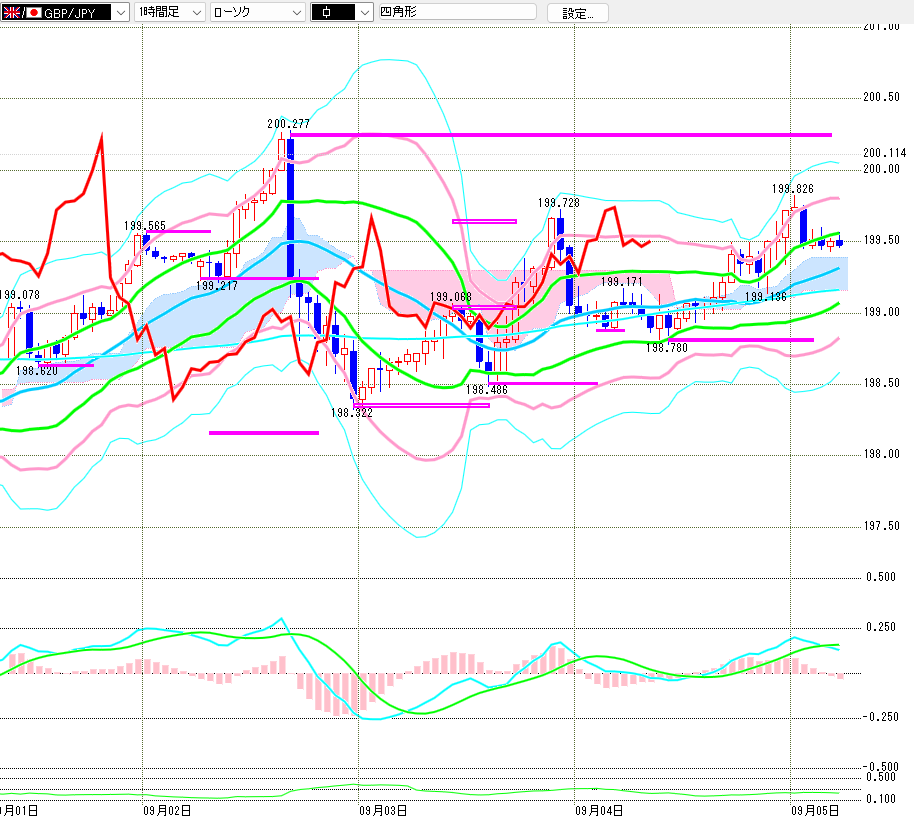Screen dimensions: 914x816
Task: Click the 09月05日 date label
Action: tap(815, 810)
